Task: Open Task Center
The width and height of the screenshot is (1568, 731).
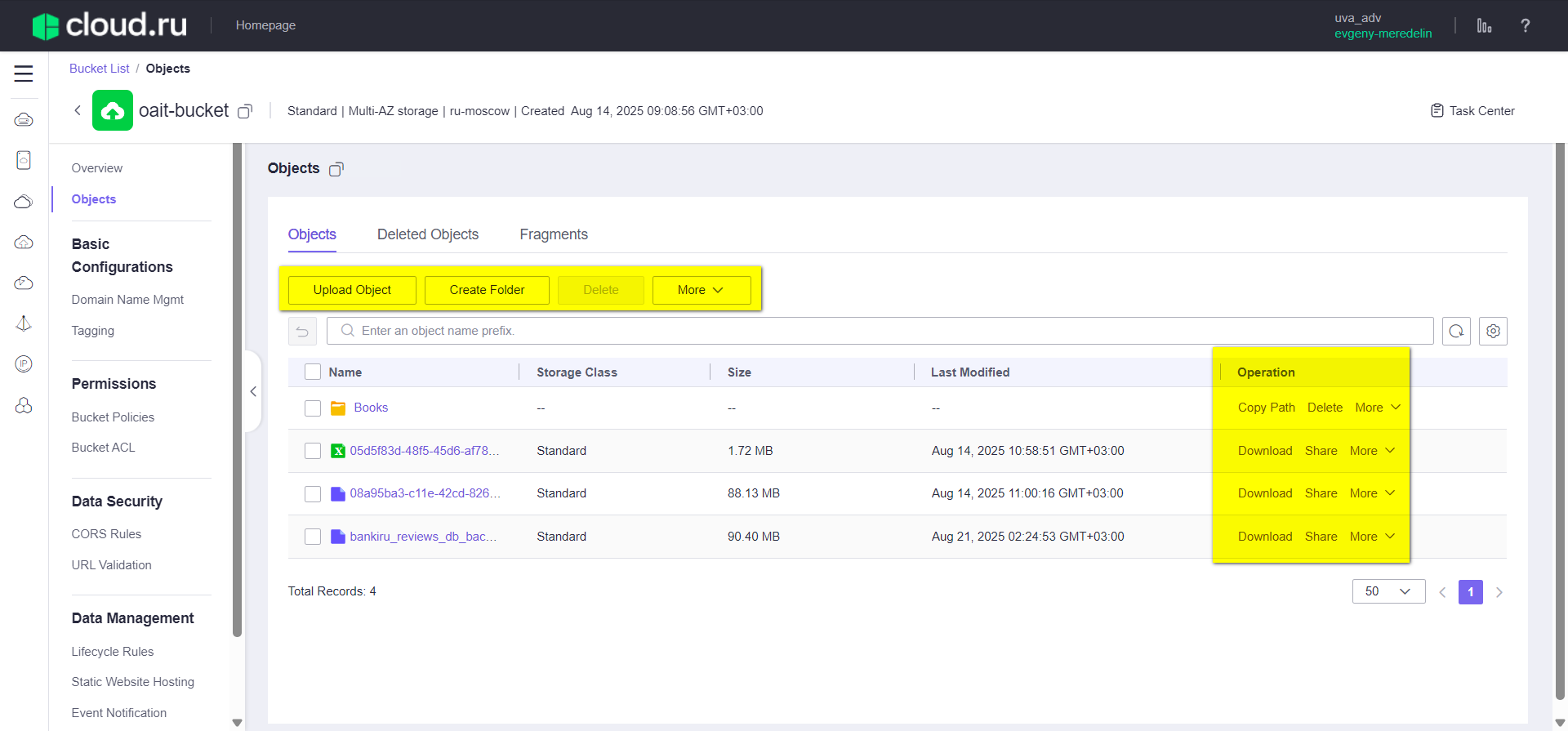Action: tap(1472, 110)
